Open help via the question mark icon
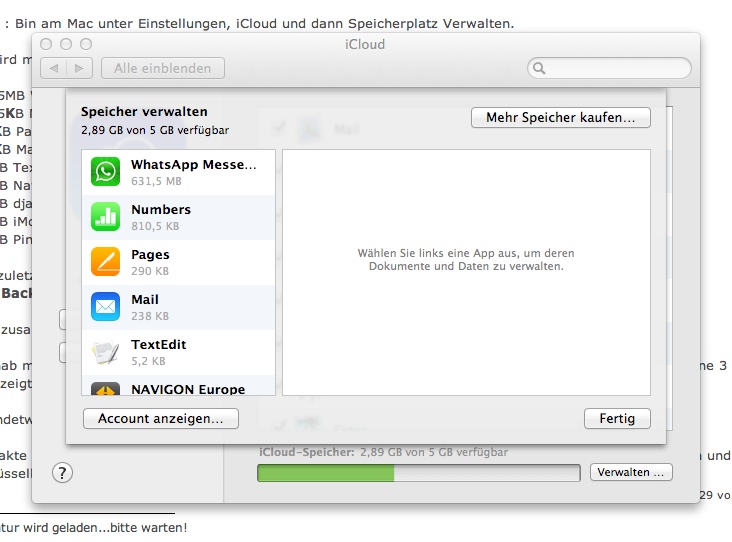The width and height of the screenshot is (732, 542). click(x=62, y=472)
